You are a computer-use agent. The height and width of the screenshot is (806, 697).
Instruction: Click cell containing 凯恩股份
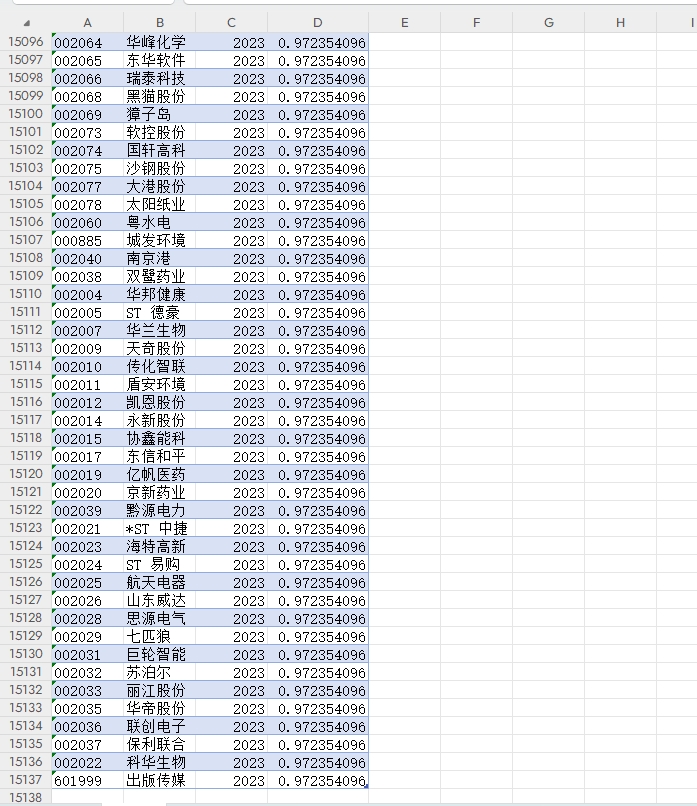coord(159,401)
